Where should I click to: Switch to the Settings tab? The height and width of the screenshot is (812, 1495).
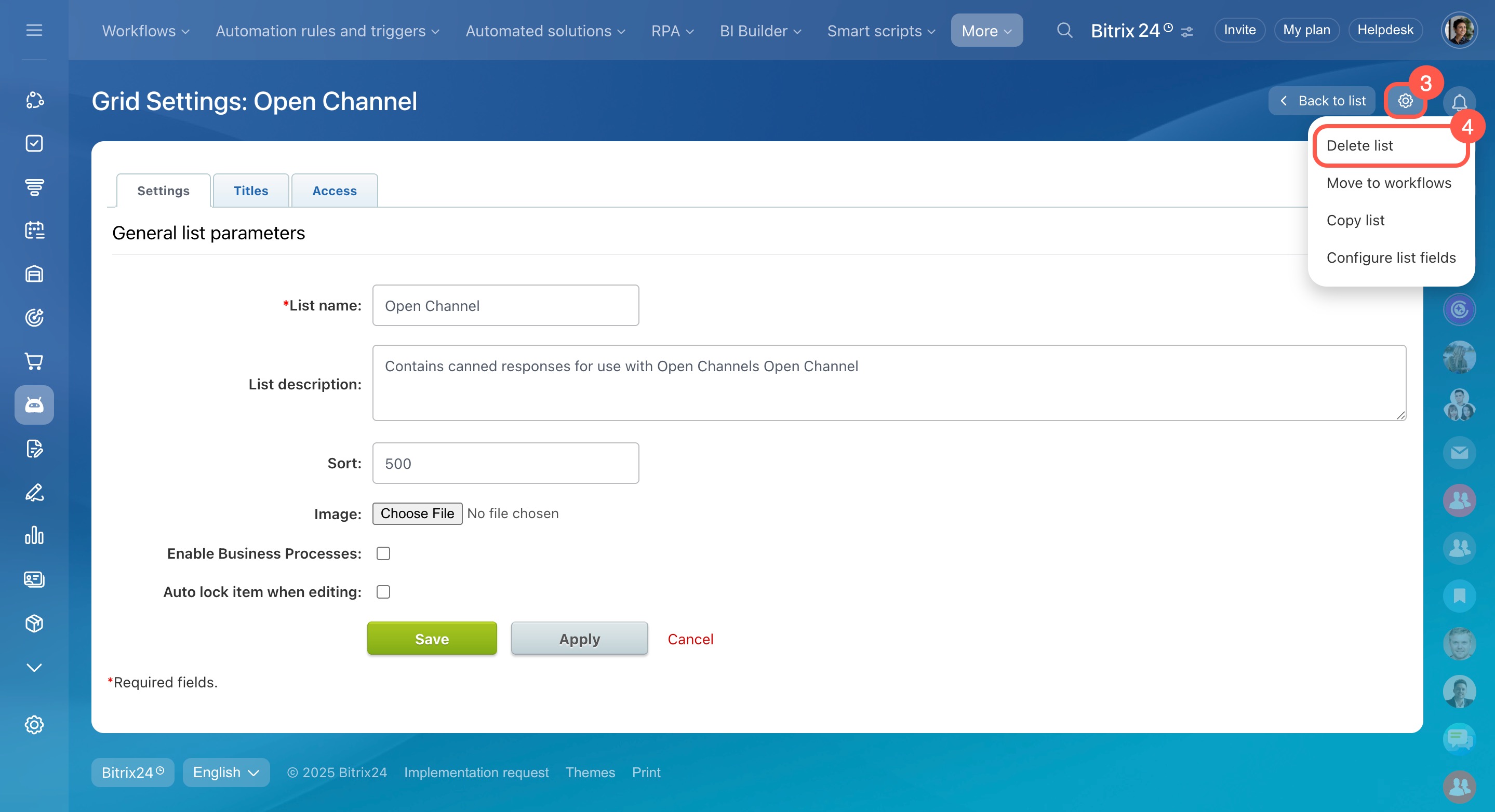(x=163, y=190)
